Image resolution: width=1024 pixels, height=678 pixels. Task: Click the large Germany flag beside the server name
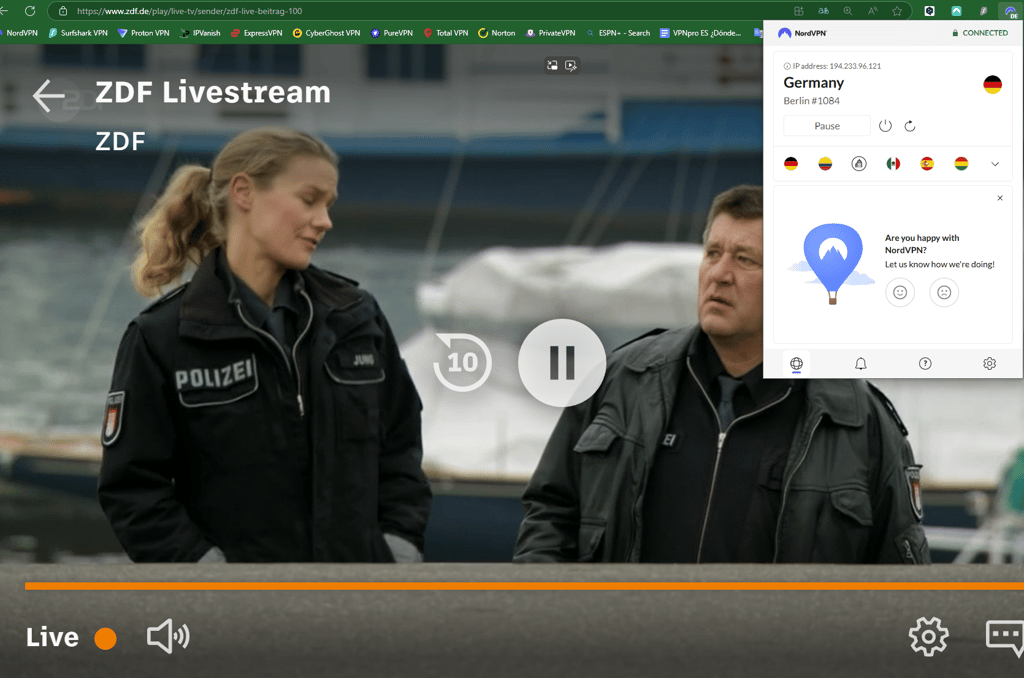click(992, 85)
